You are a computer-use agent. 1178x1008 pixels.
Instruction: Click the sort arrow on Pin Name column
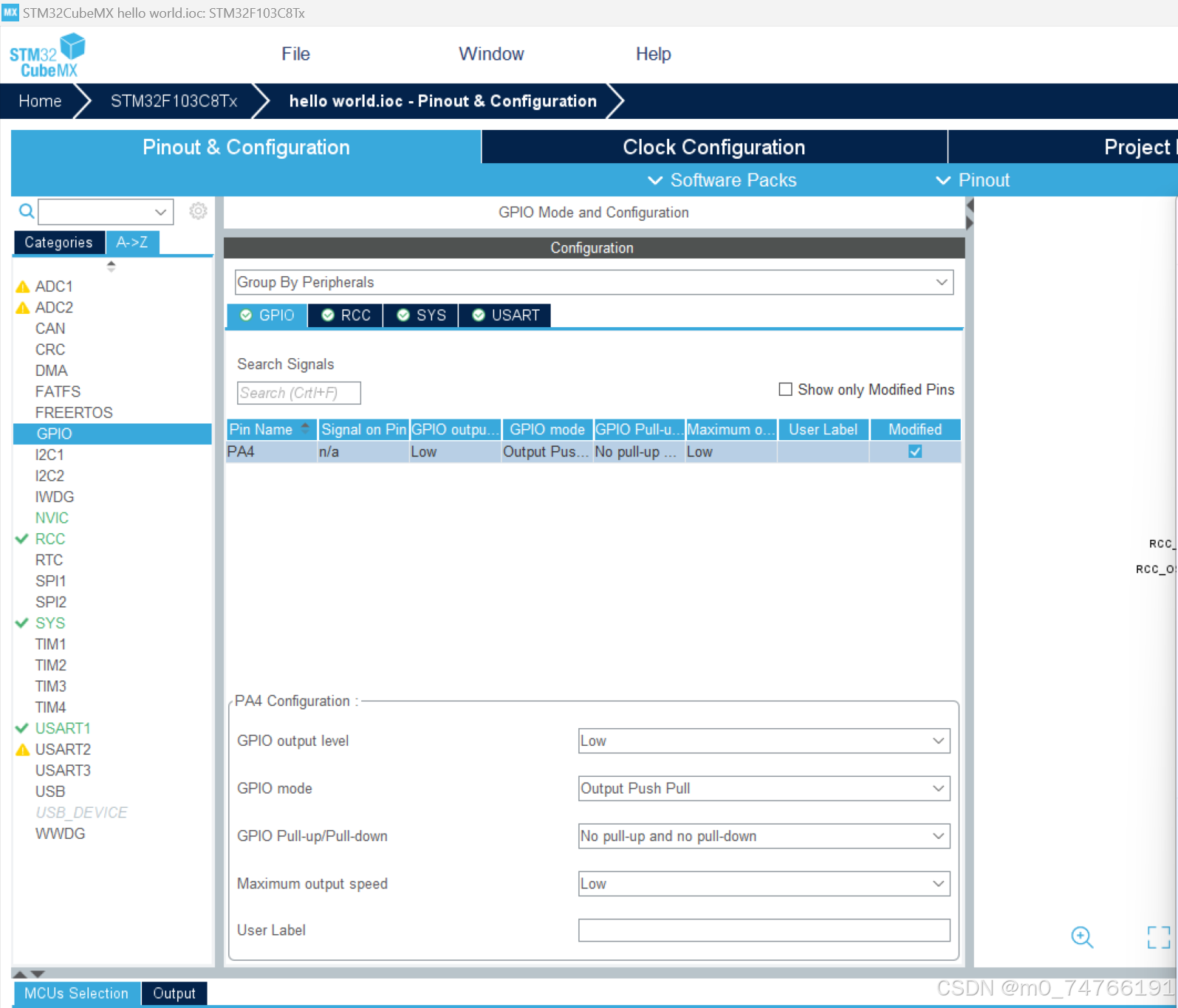click(305, 428)
